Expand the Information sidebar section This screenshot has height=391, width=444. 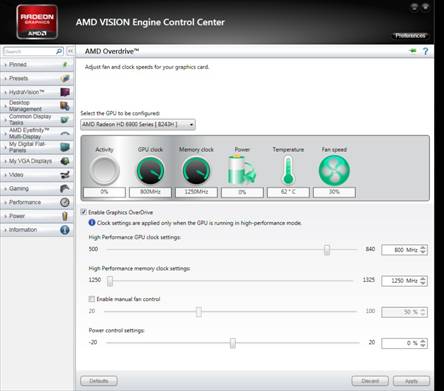pos(5,230)
